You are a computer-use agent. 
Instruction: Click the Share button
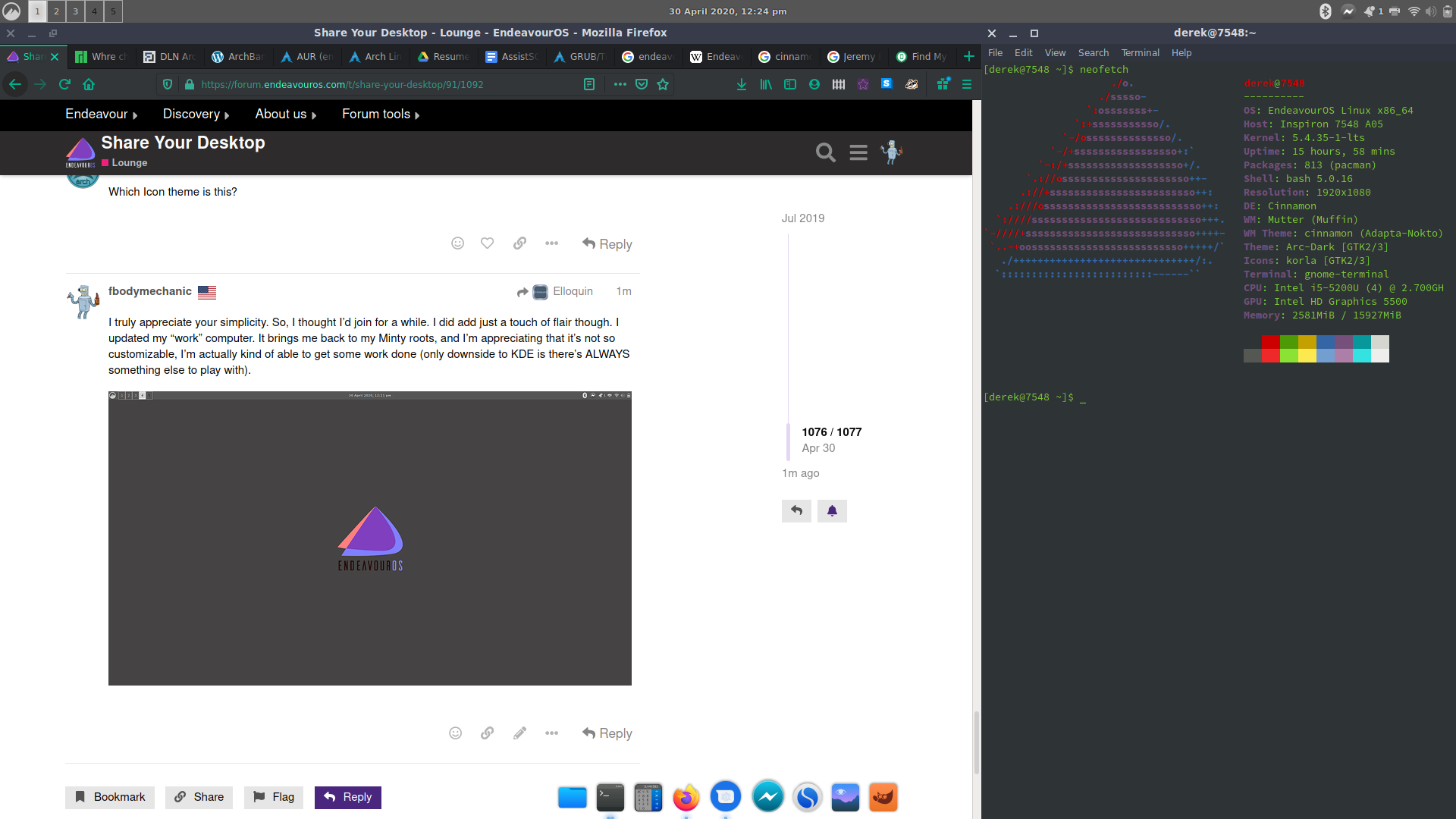click(199, 797)
